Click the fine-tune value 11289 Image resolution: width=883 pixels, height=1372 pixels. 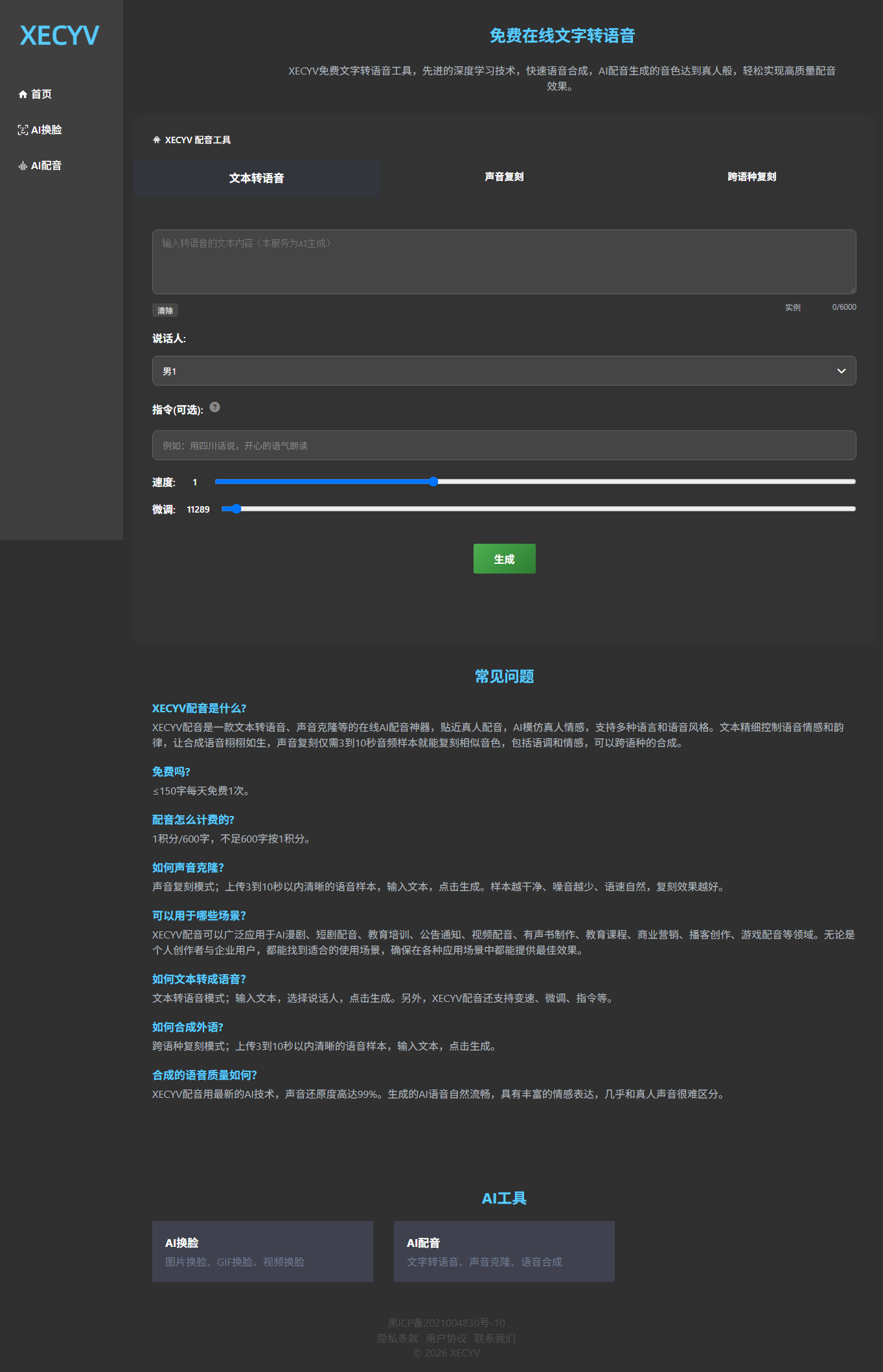point(198,509)
